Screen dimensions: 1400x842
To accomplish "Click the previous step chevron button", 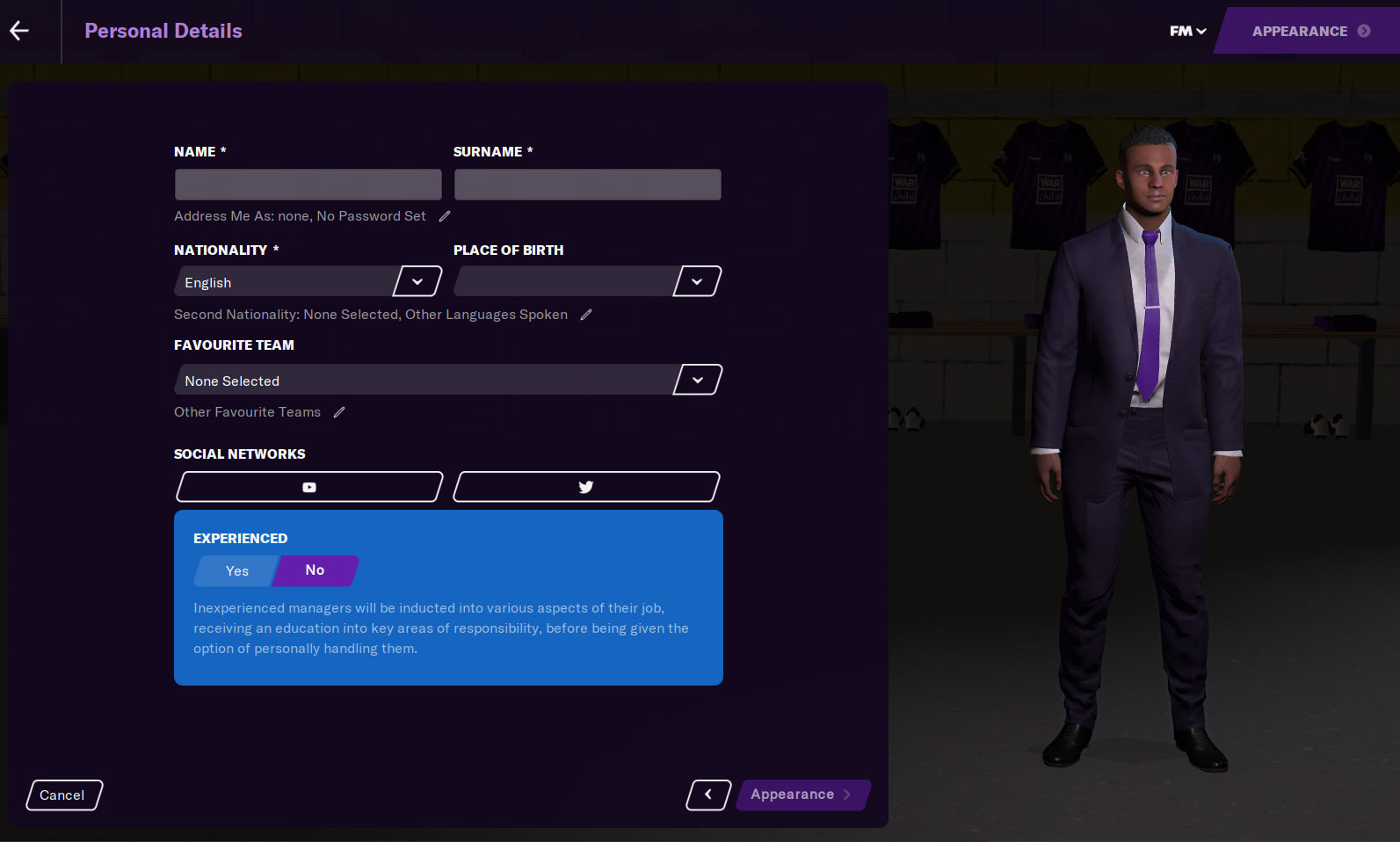I will (x=708, y=795).
